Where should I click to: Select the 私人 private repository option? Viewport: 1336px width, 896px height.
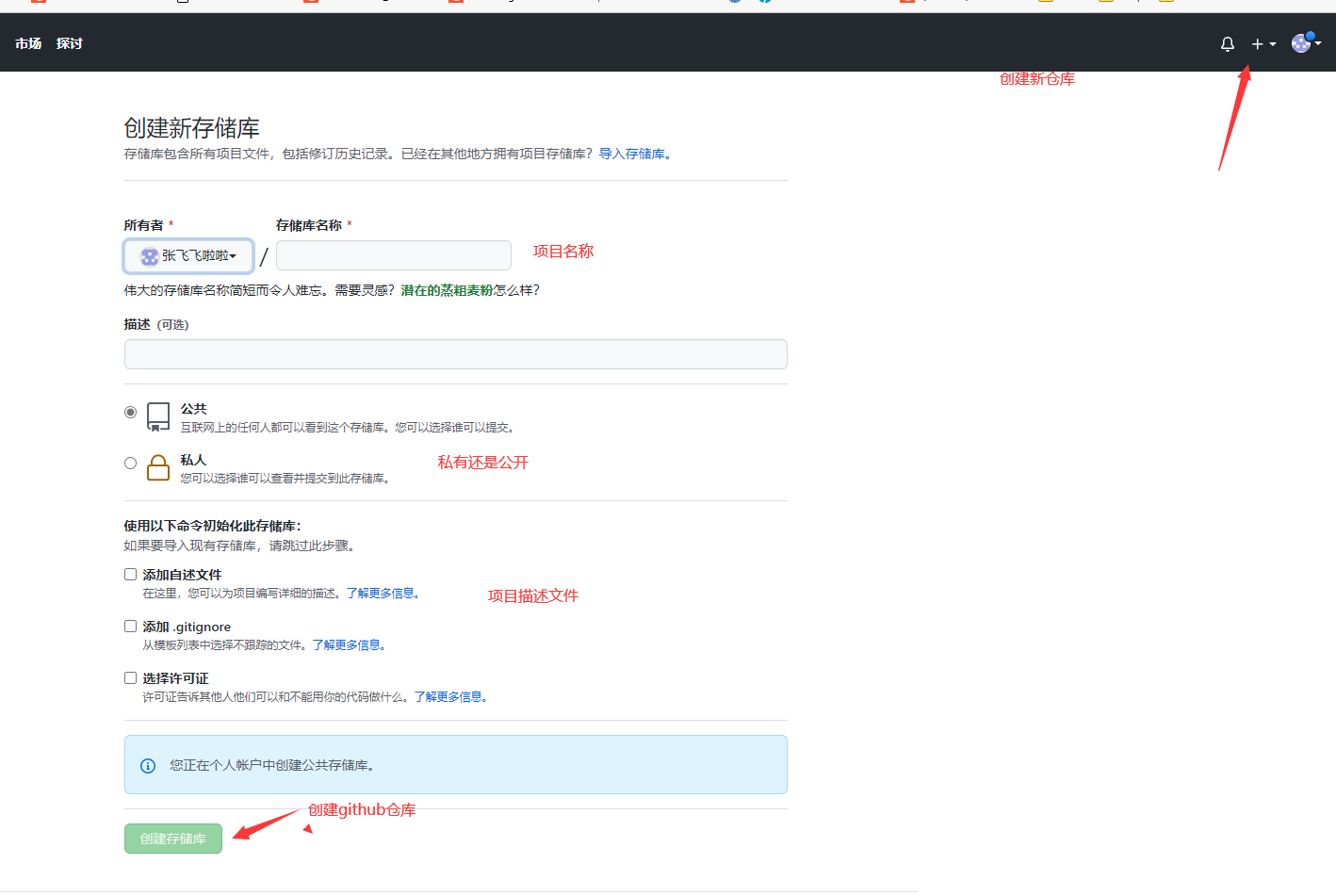pos(129,461)
